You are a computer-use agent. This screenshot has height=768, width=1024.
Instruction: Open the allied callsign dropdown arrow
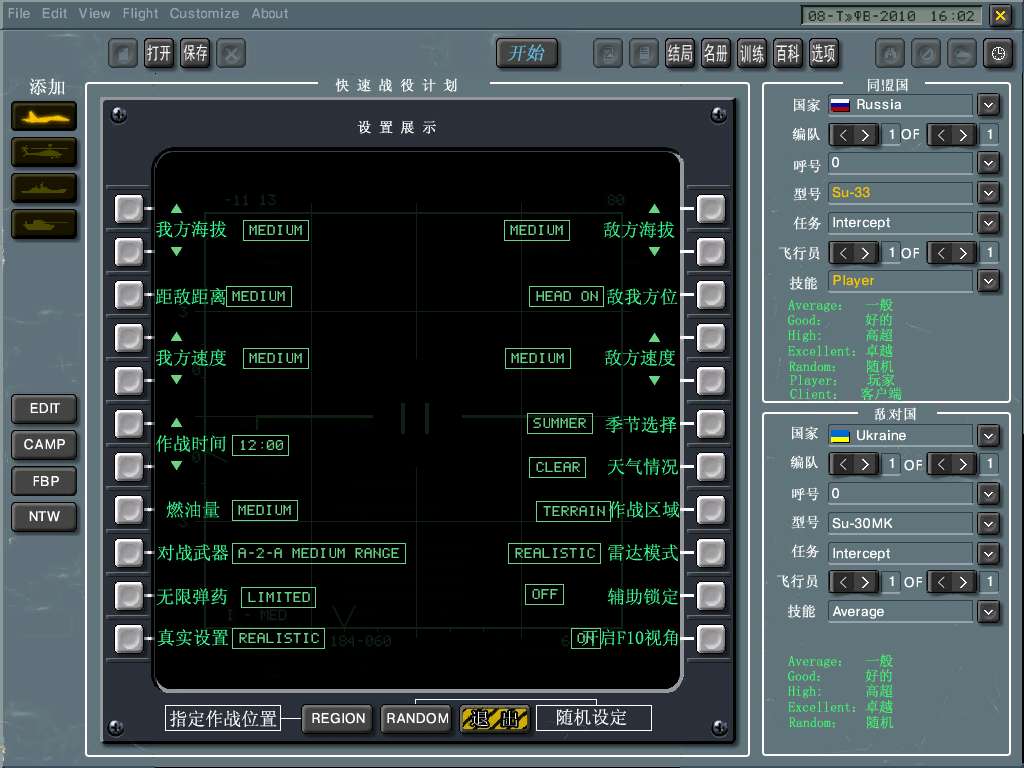pos(988,163)
